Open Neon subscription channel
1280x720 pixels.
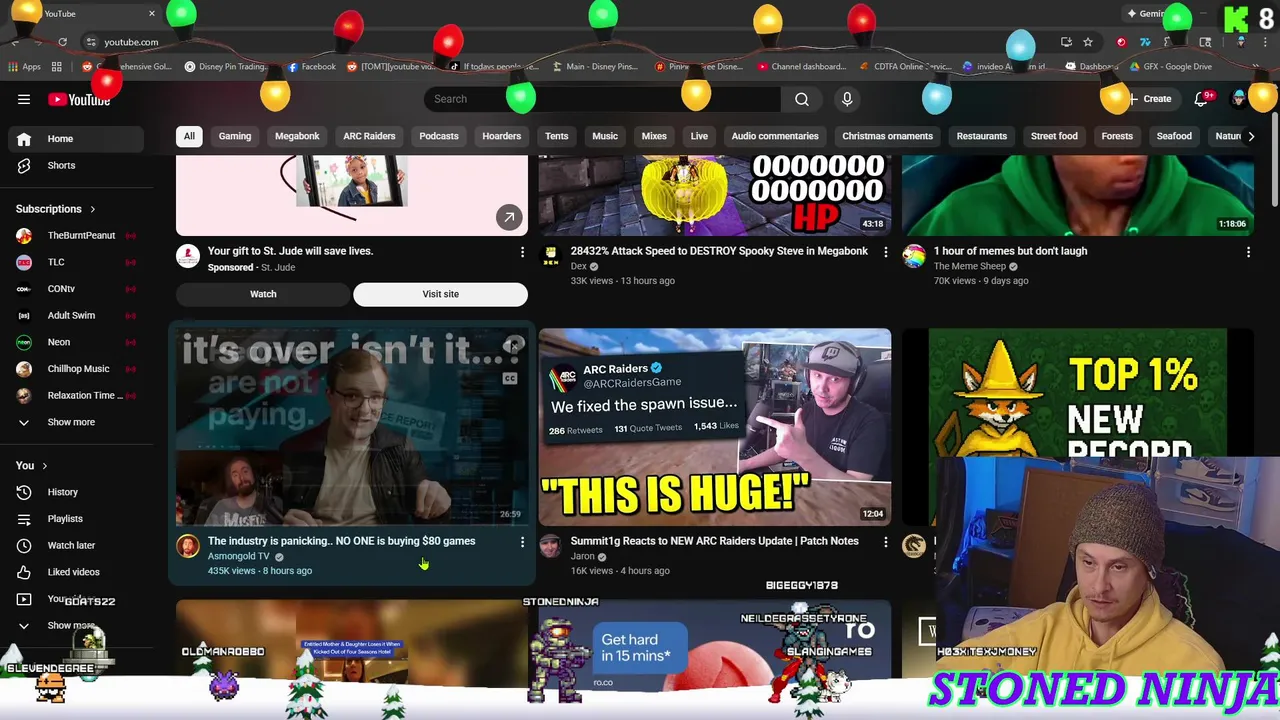pyautogui.click(x=76, y=342)
